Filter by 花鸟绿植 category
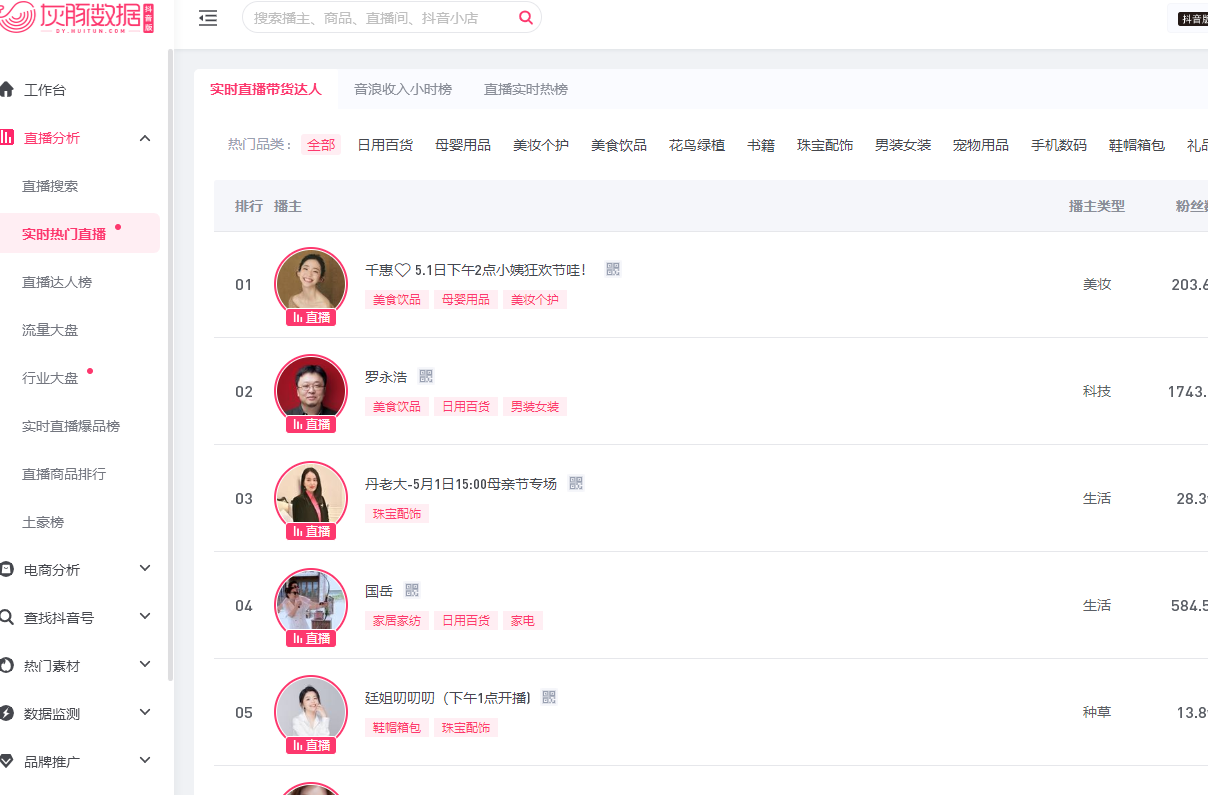1208x795 pixels. (697, 145)
